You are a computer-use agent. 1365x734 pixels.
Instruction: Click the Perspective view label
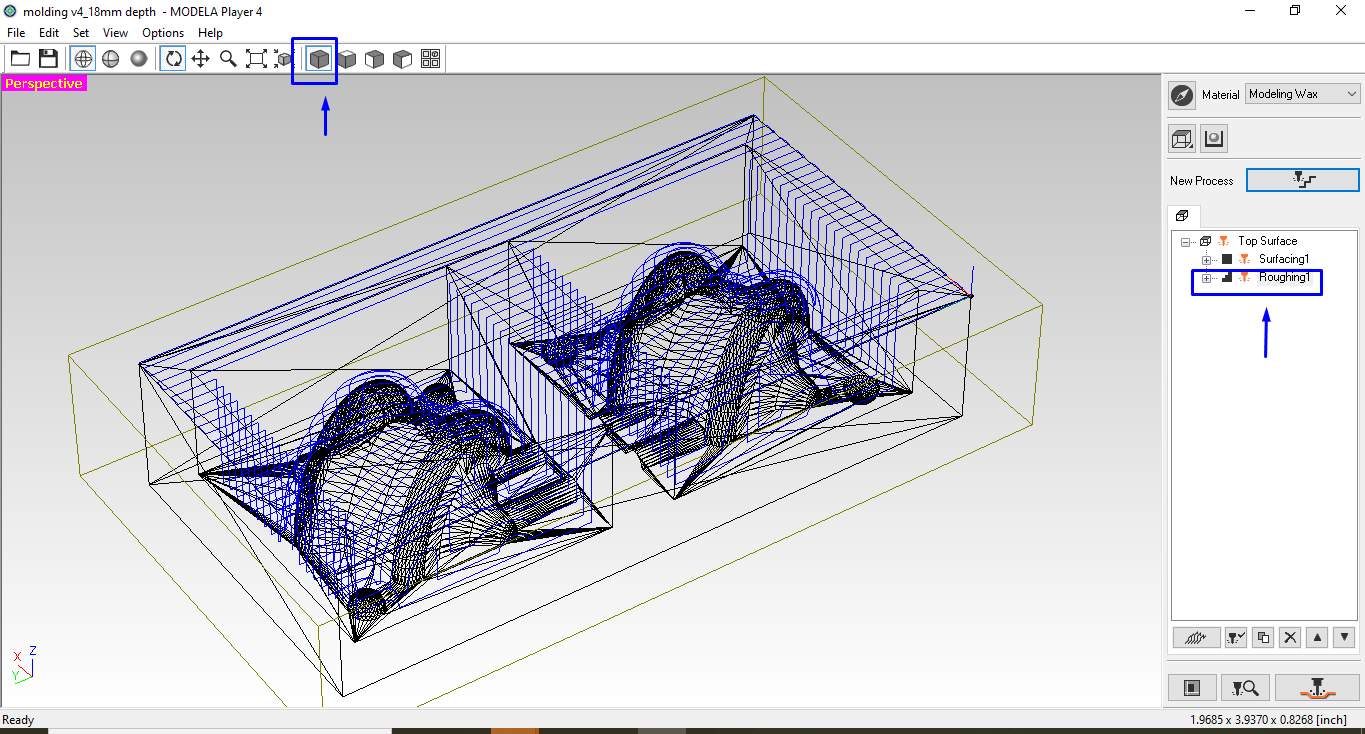(x=44, y=84)
